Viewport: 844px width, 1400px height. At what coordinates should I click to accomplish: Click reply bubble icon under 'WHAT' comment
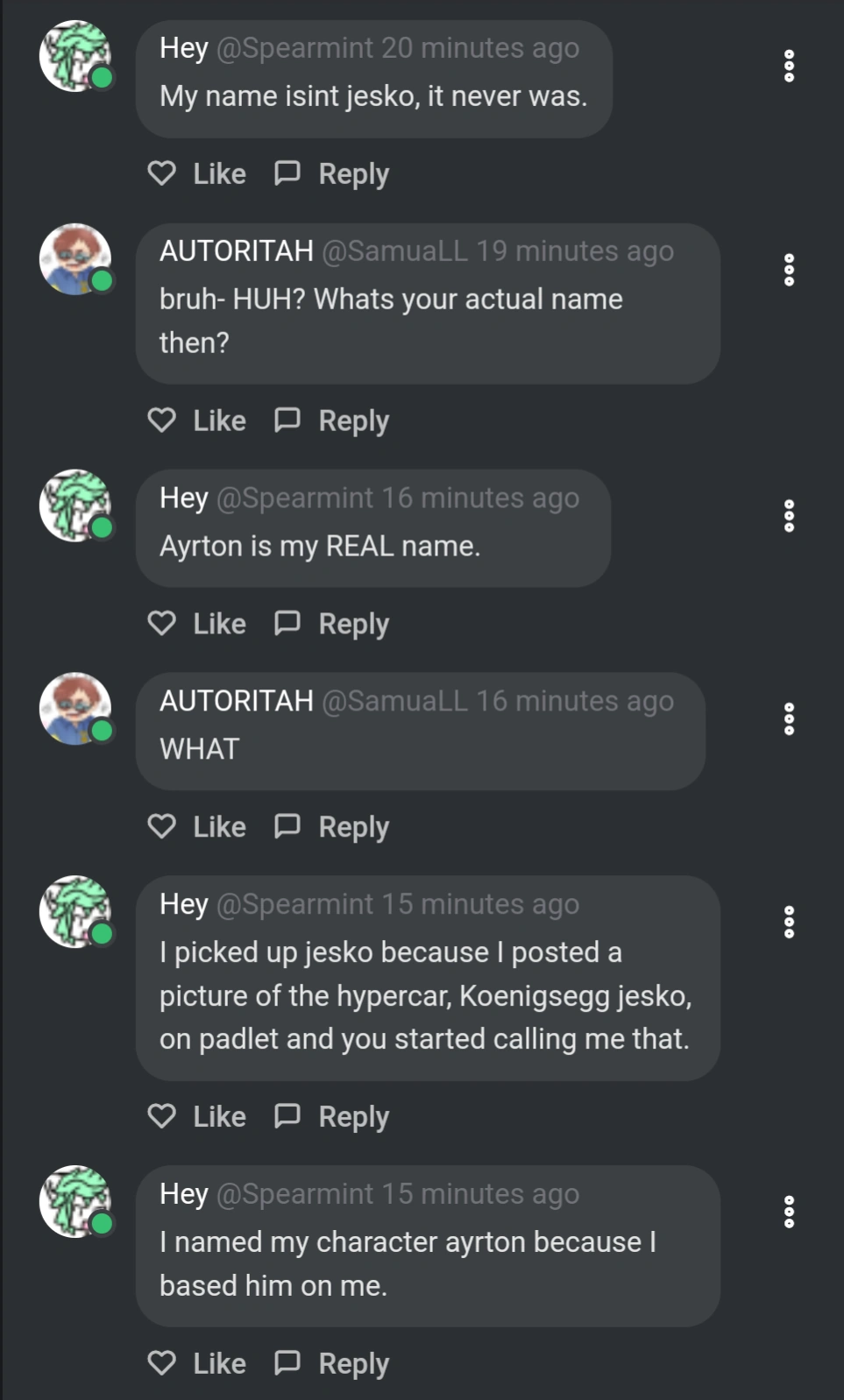[287, 826]
